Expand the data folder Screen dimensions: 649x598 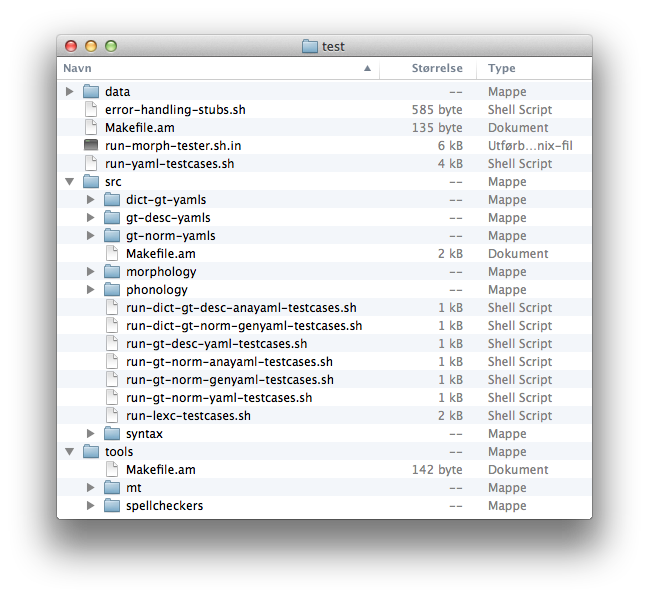pyautogui.click(x=69, y=92)
